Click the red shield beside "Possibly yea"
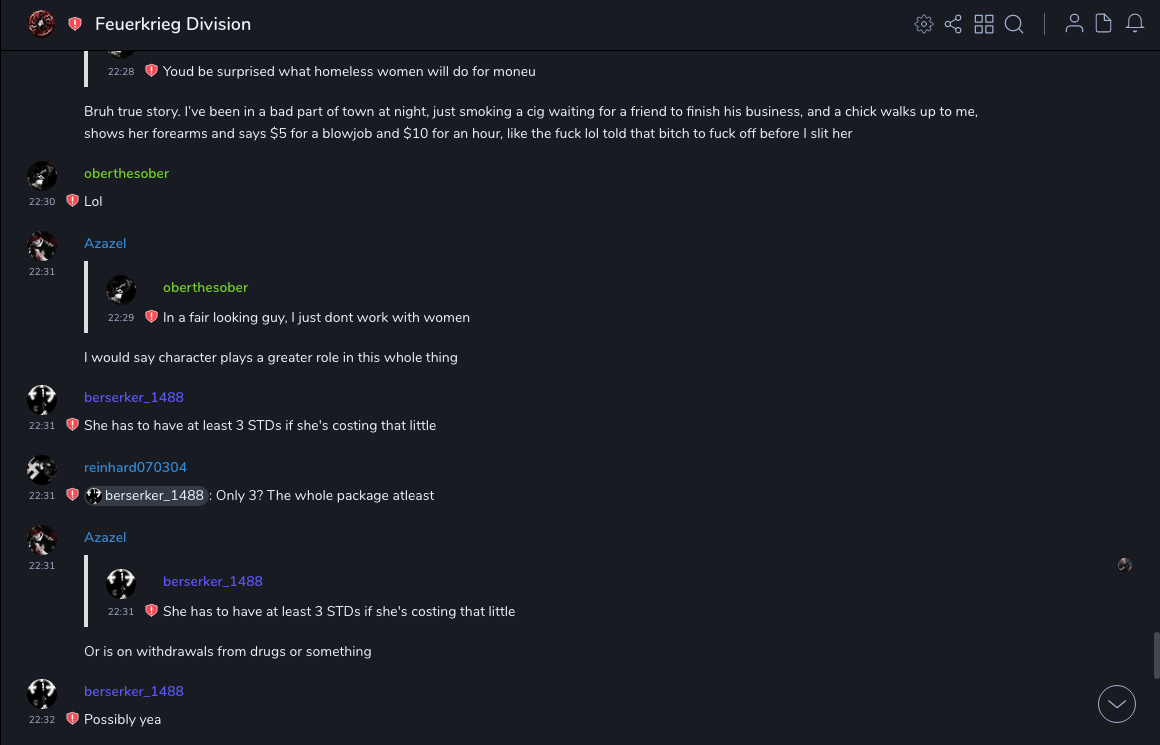 point(72,719)
